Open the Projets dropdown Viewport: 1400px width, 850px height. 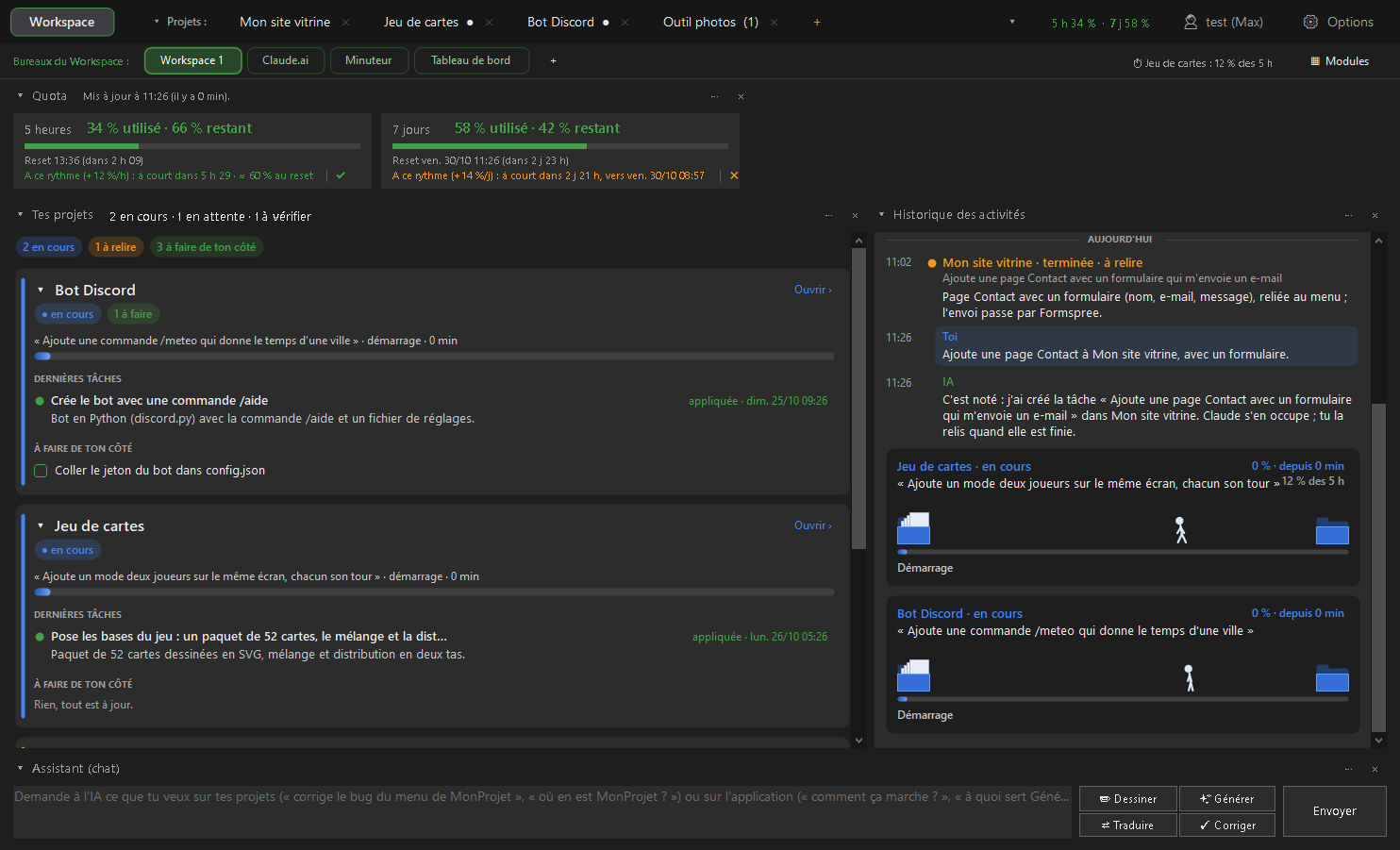[181, 22]
